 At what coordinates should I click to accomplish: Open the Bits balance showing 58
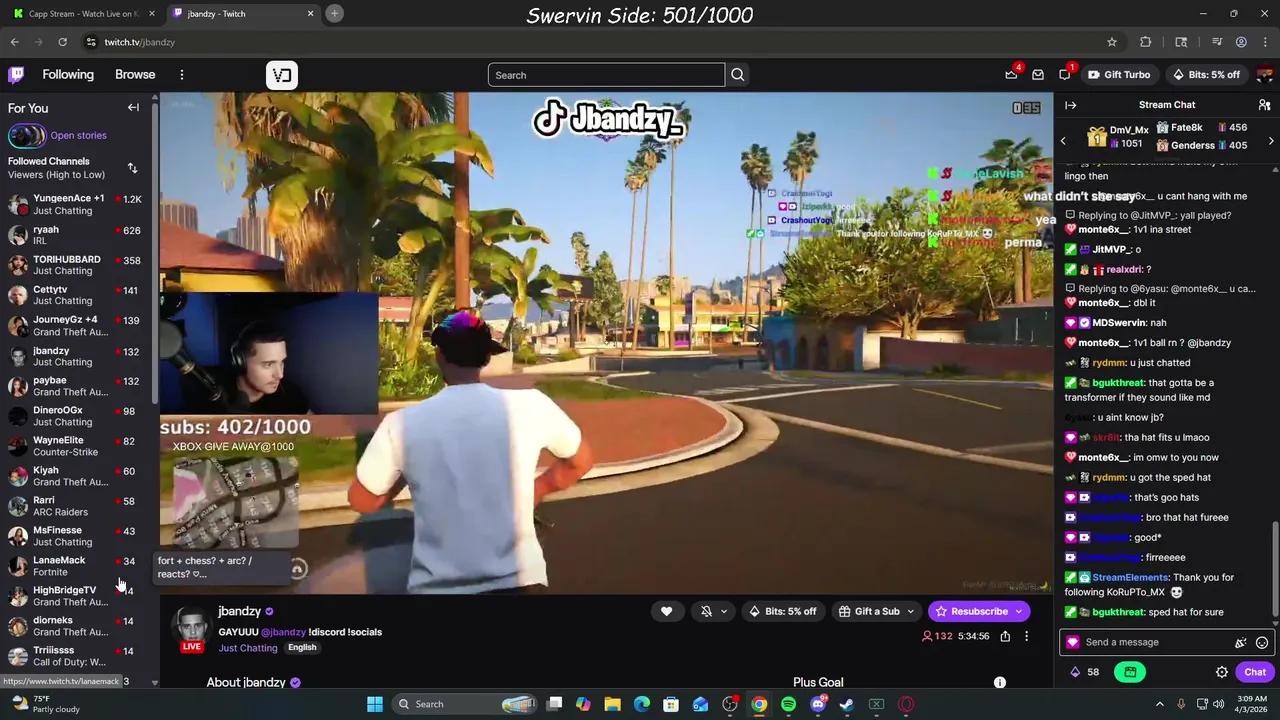[1085, 672]
